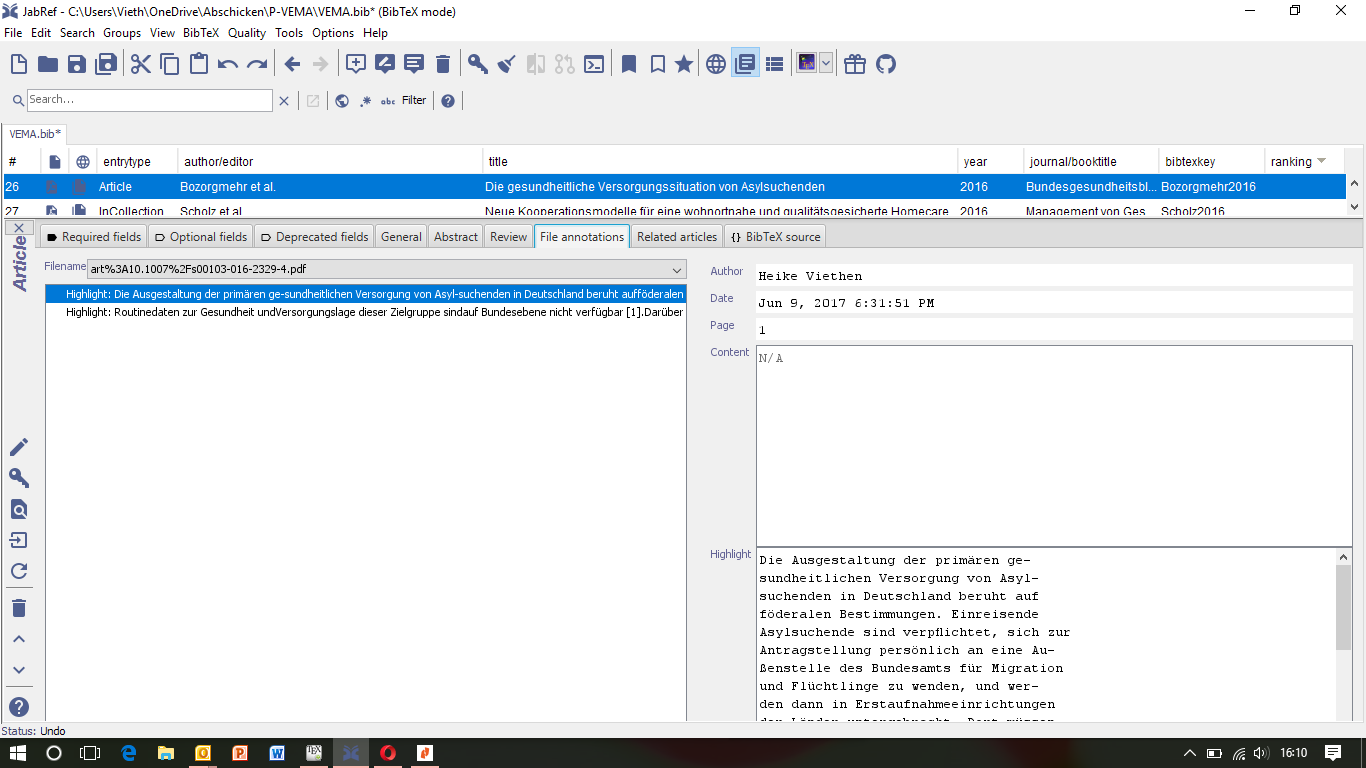Save the library with the single floppy disk icon
Screen dimensions: 1366x768
77,64
